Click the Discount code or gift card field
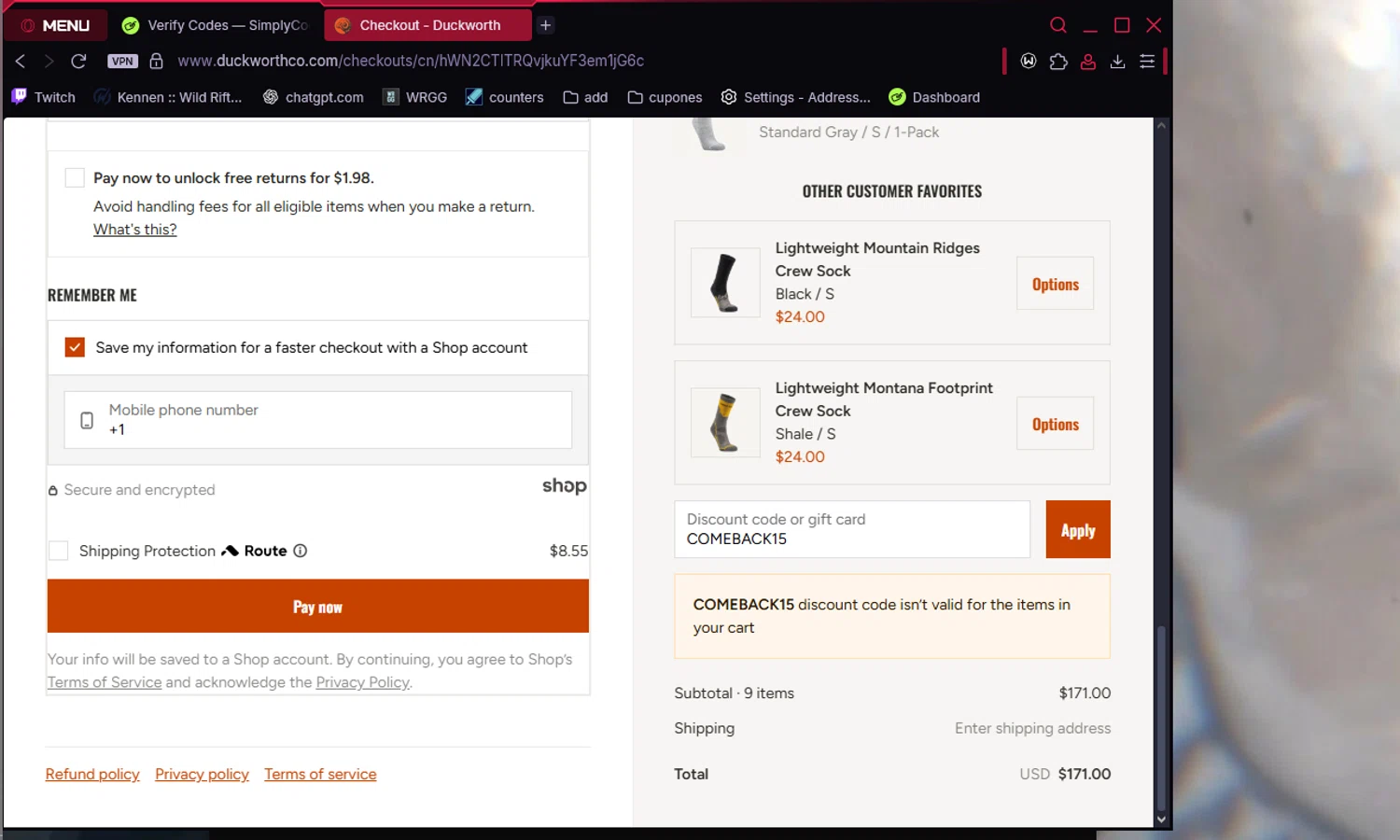Screen dimensions: 1400x840 [x=852, y=529]
